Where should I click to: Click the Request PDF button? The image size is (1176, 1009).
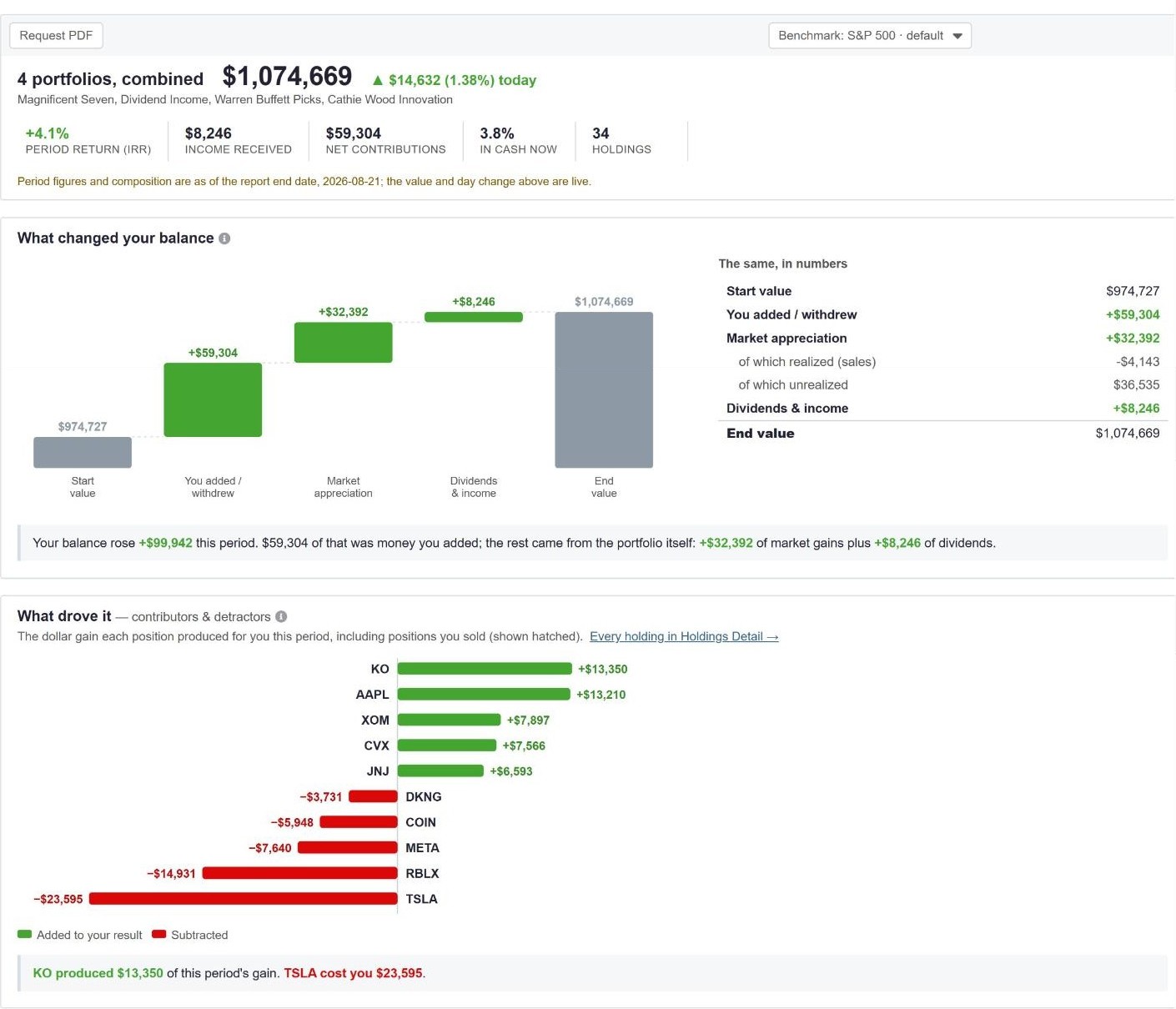[56, 36]
